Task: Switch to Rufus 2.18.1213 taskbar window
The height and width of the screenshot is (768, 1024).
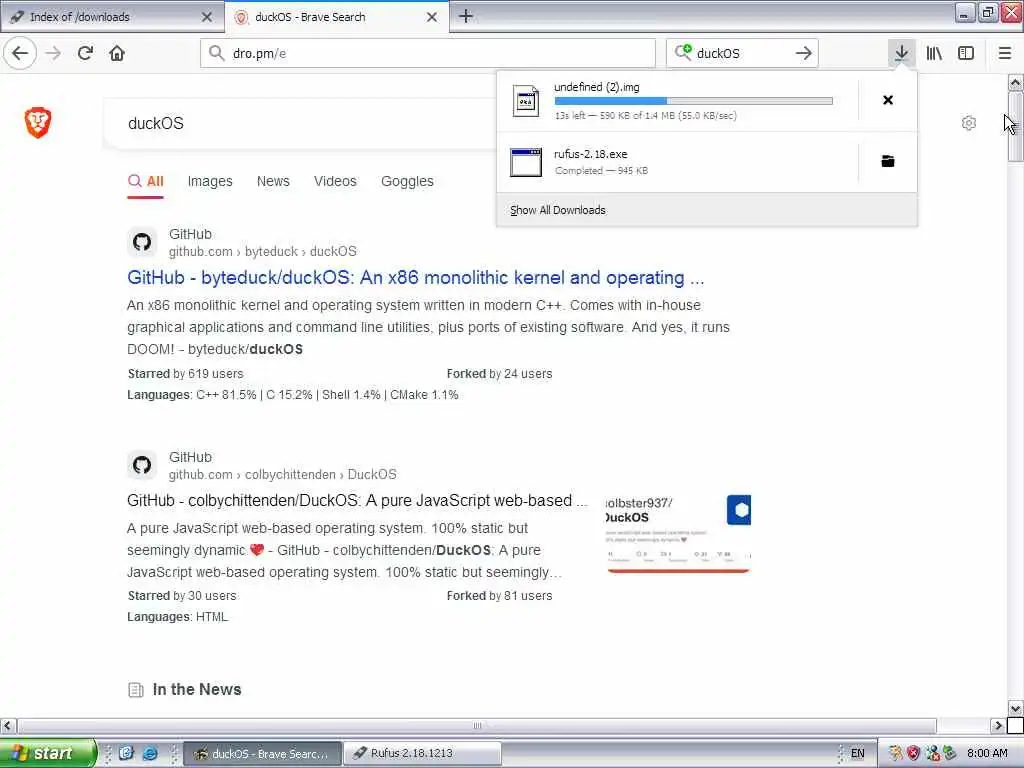Action: point(423,753)
